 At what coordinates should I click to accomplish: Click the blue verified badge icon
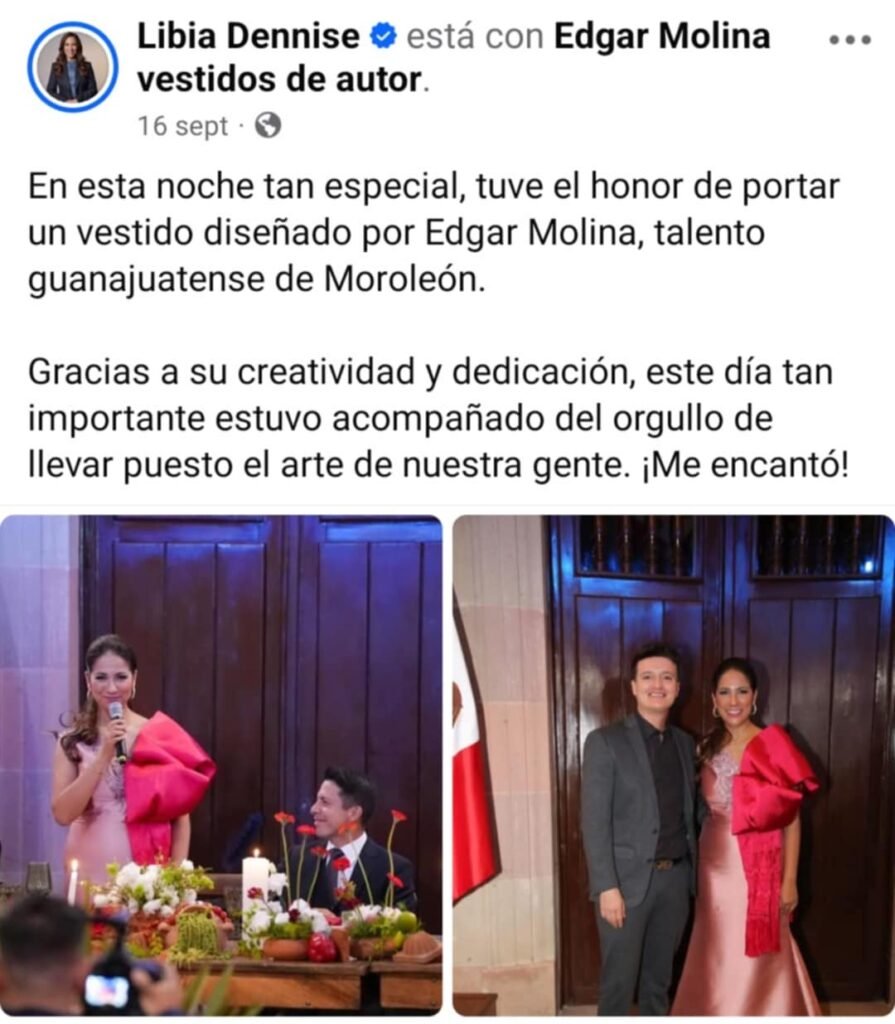(383, 36)
